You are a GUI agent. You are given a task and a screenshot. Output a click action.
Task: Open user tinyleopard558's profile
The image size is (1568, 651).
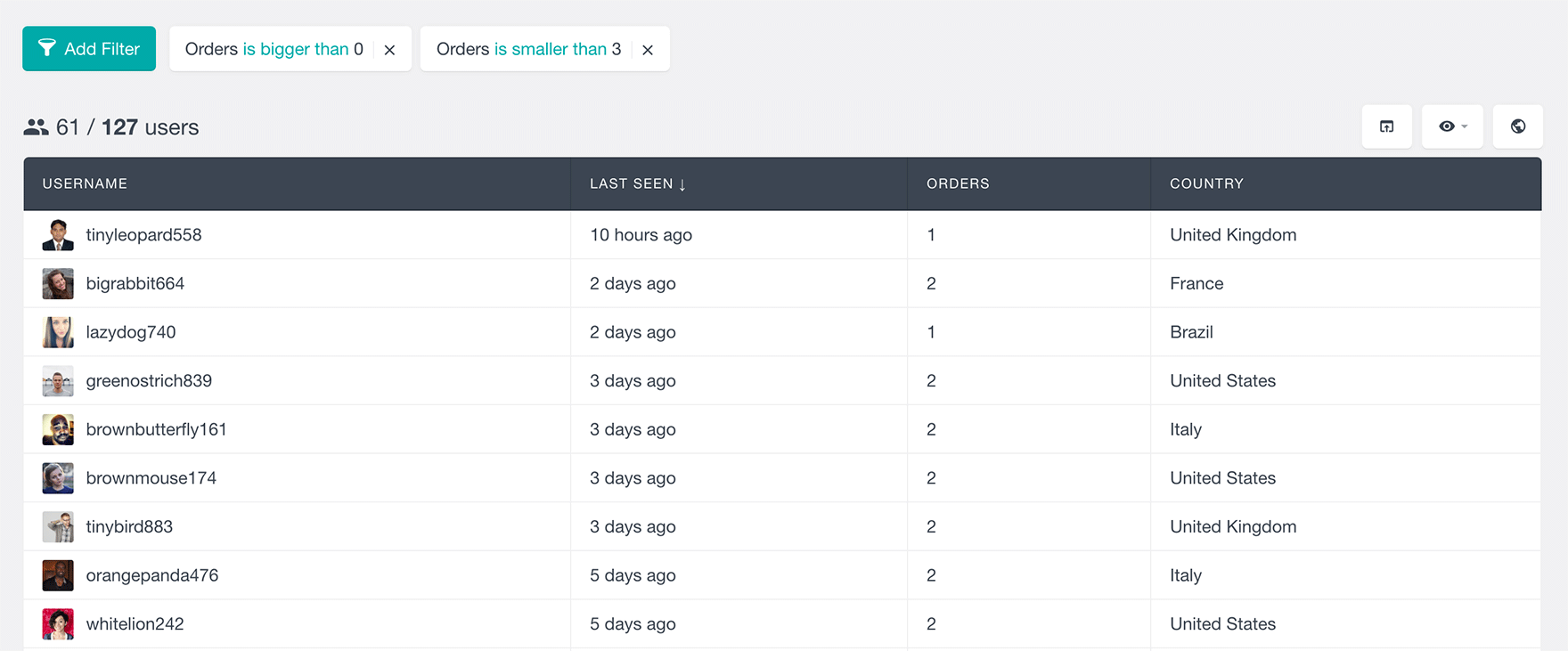point(143,235)
